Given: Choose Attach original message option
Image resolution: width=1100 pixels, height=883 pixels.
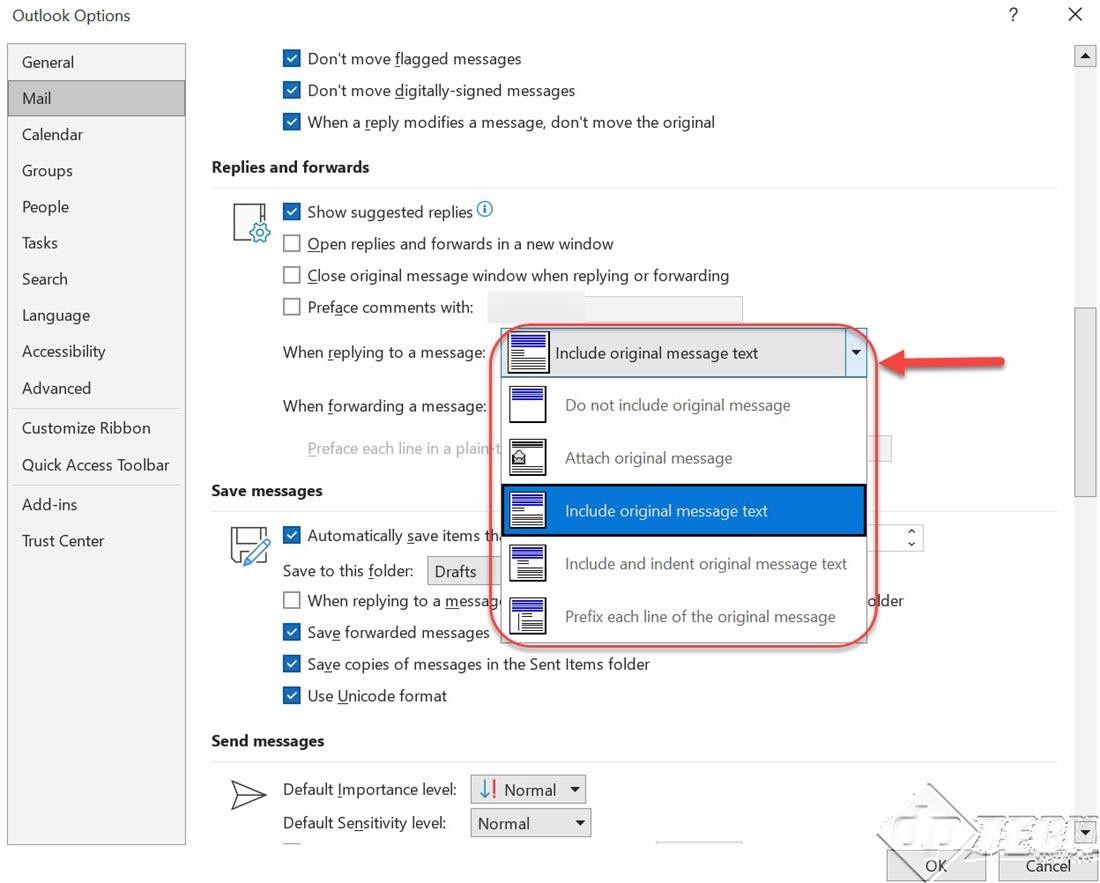Looking at the screenshot, I should pos(684,457).
